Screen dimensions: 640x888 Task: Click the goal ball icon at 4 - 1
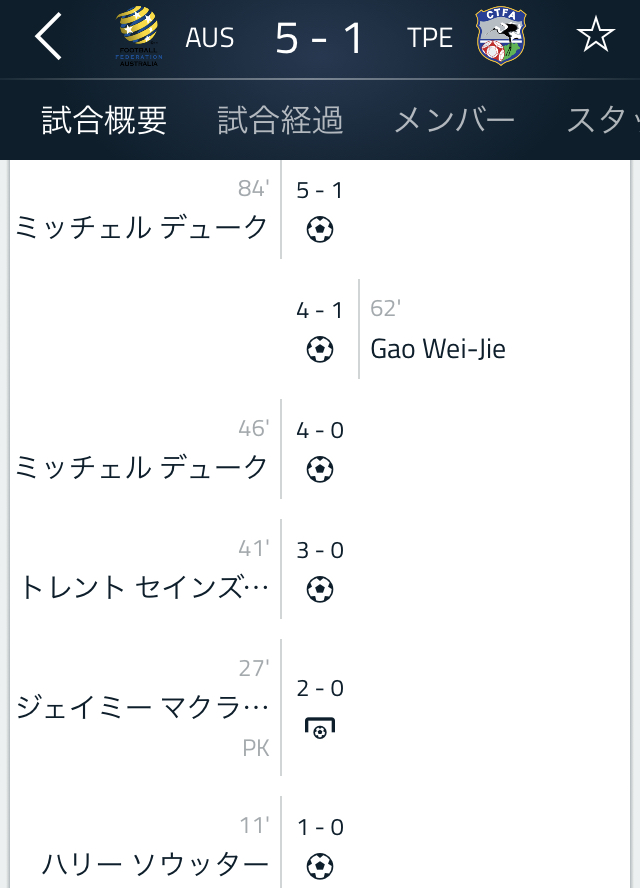point(320,349)
